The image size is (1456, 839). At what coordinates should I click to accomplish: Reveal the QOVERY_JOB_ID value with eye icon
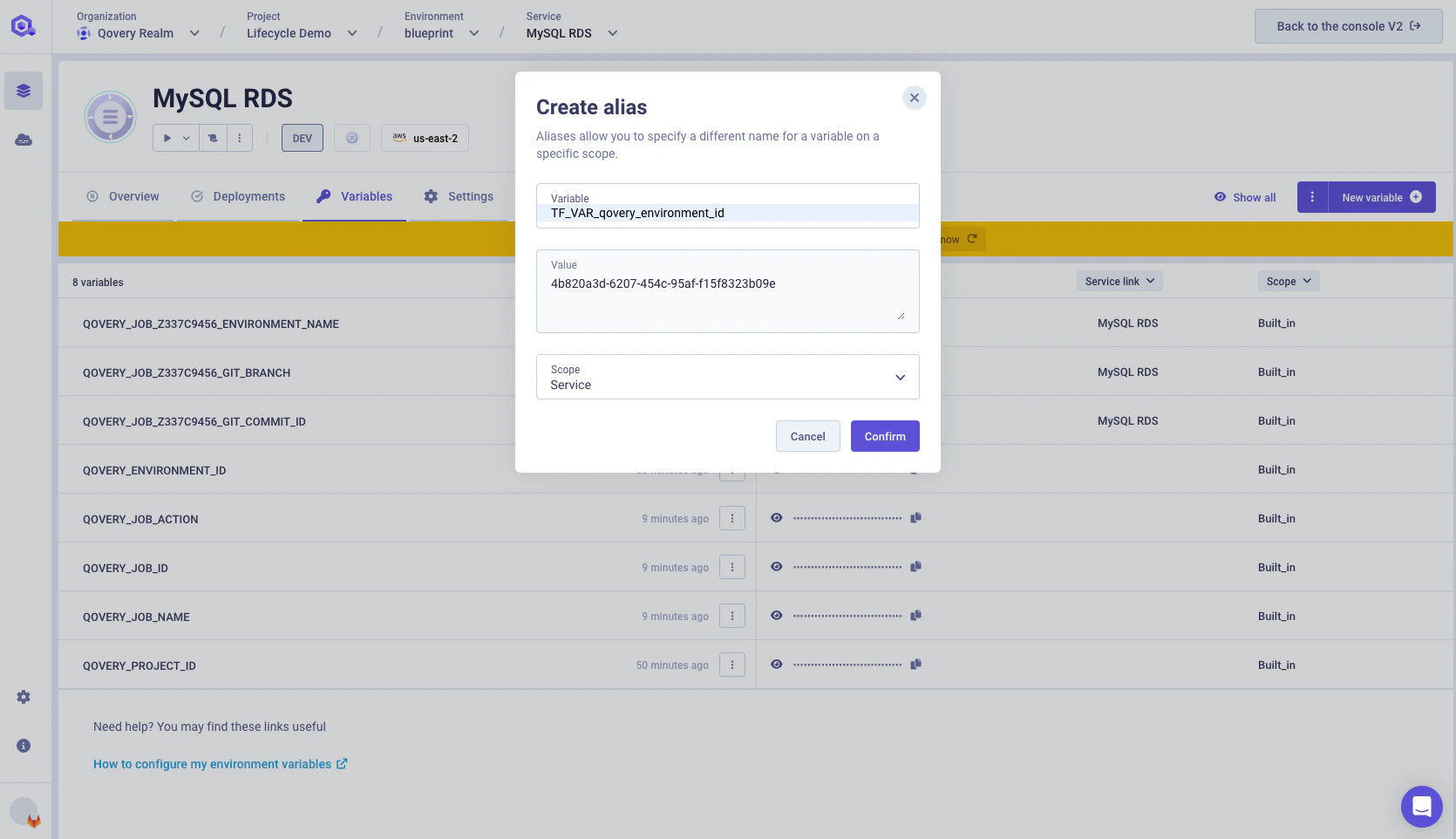777,567
